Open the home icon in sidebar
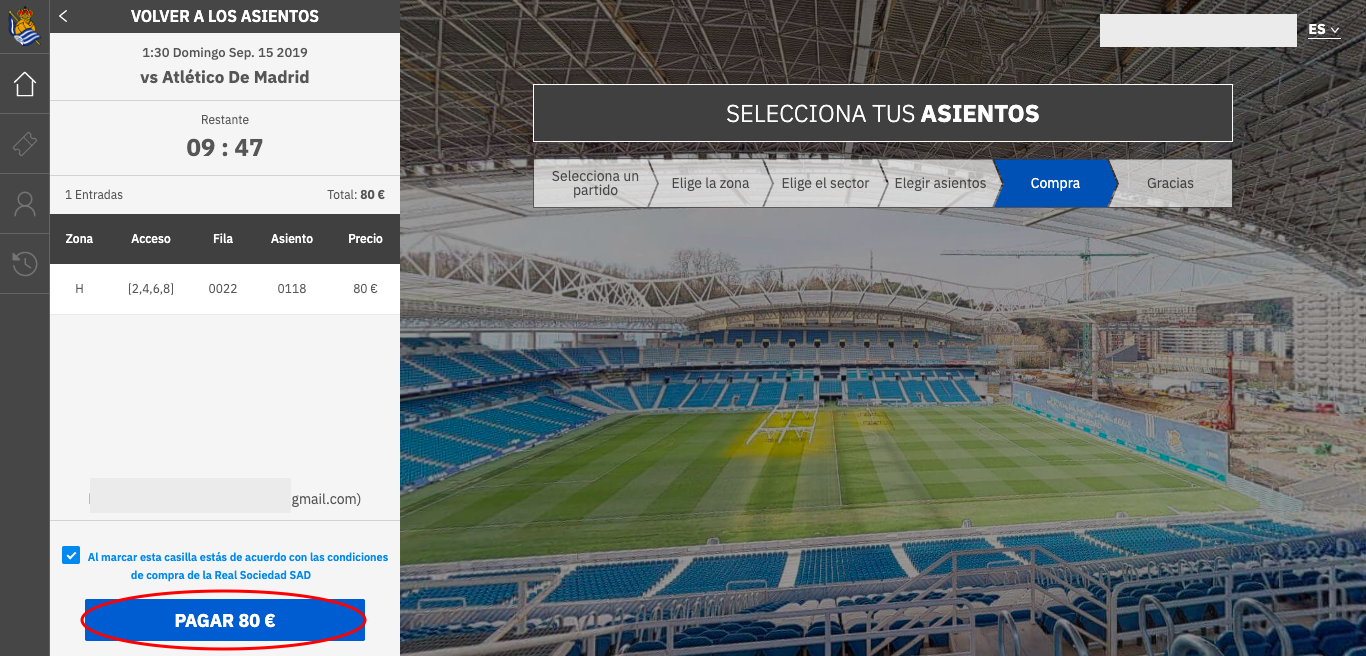Image resolution: width=1366 pixels, height=656 pixels. [x=25, y=85]
